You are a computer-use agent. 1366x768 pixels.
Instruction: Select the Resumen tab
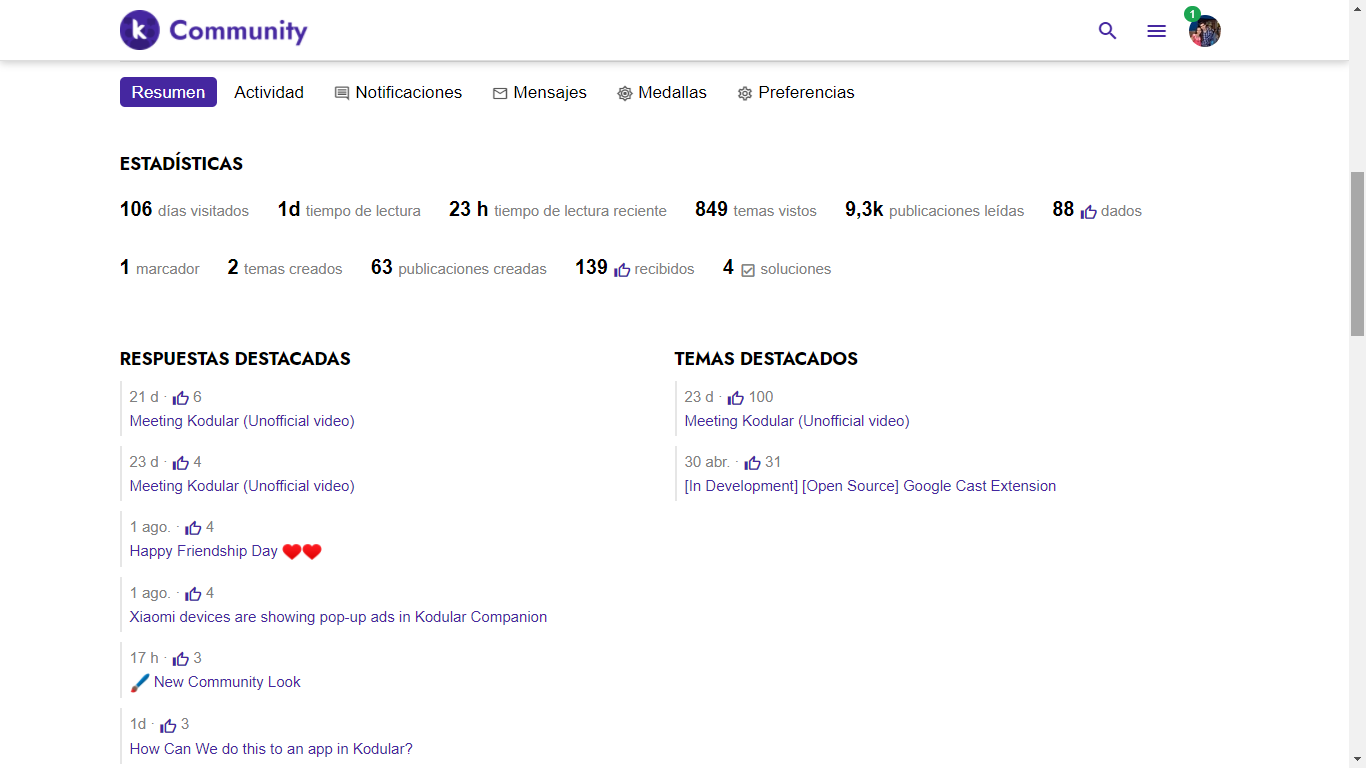pyautogui.click(x=168, y=92)
